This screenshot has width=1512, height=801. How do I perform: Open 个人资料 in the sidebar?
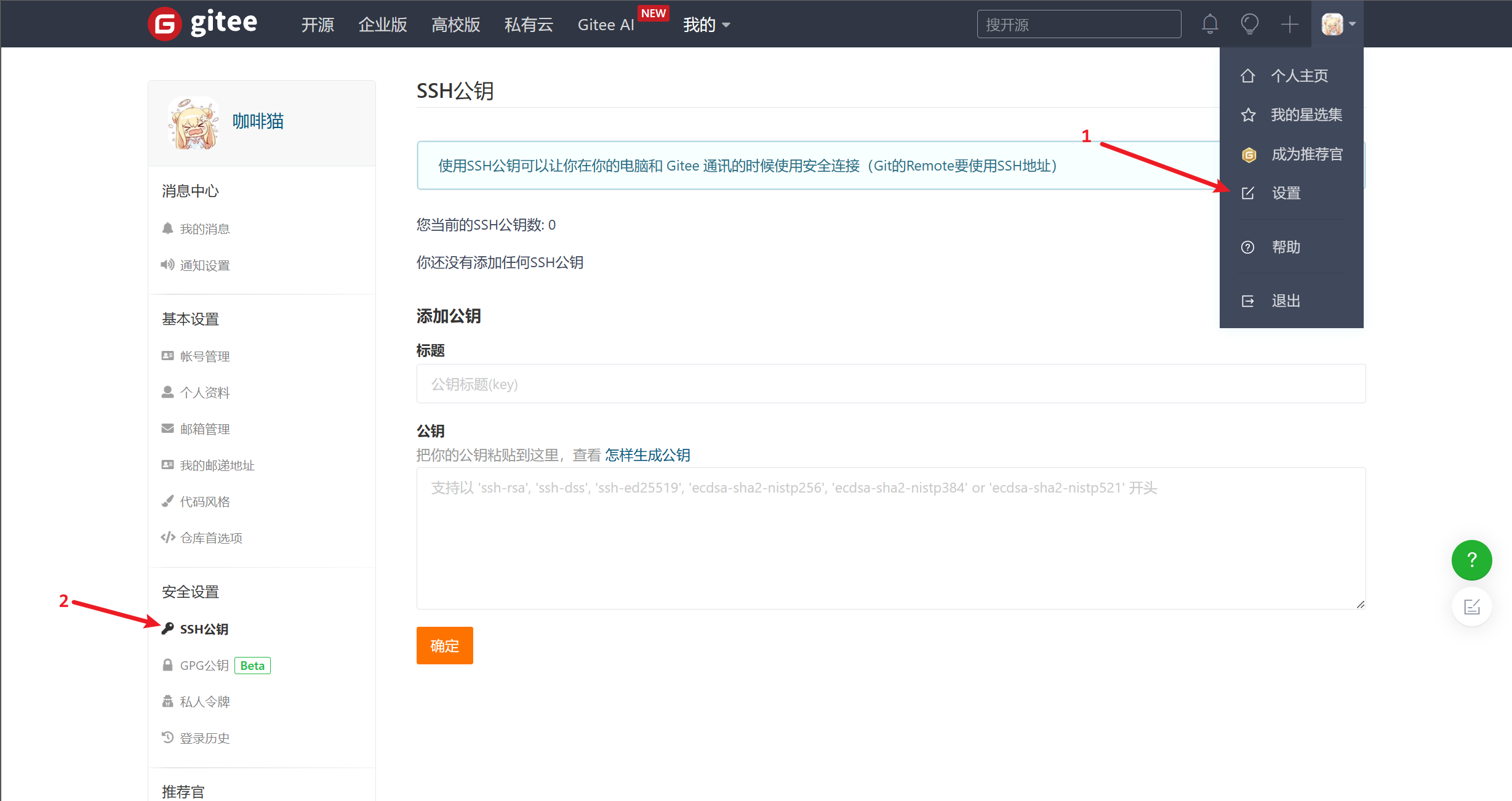tap(205, 393)
